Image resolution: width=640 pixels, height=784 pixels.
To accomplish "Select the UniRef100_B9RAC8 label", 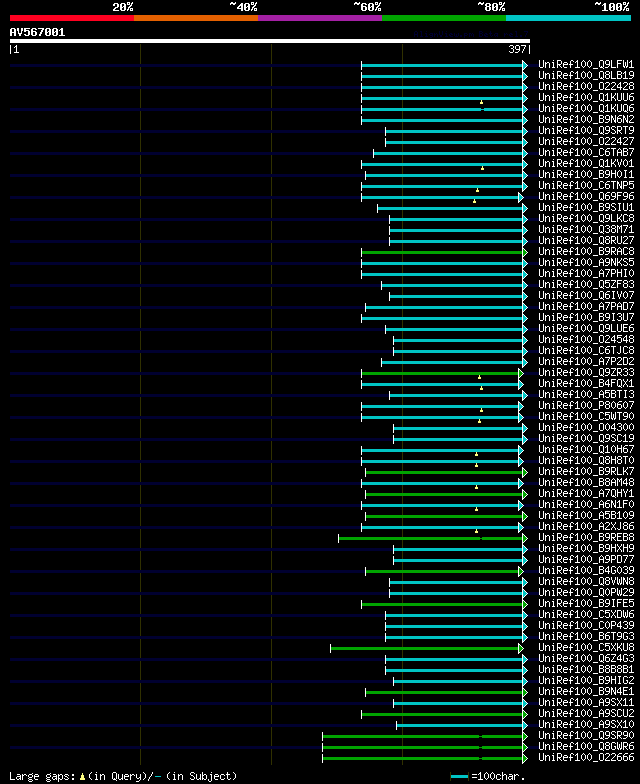I will coord(586,252).
